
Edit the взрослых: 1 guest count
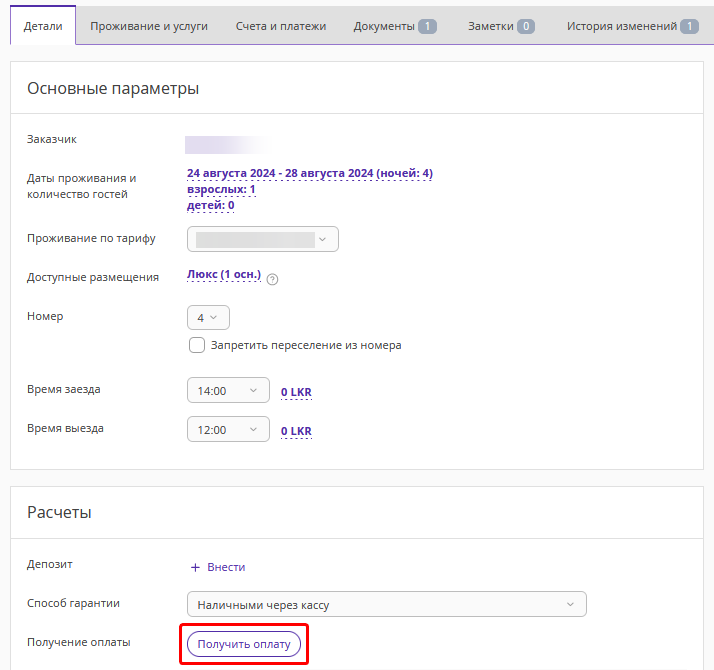coord(221,189)
